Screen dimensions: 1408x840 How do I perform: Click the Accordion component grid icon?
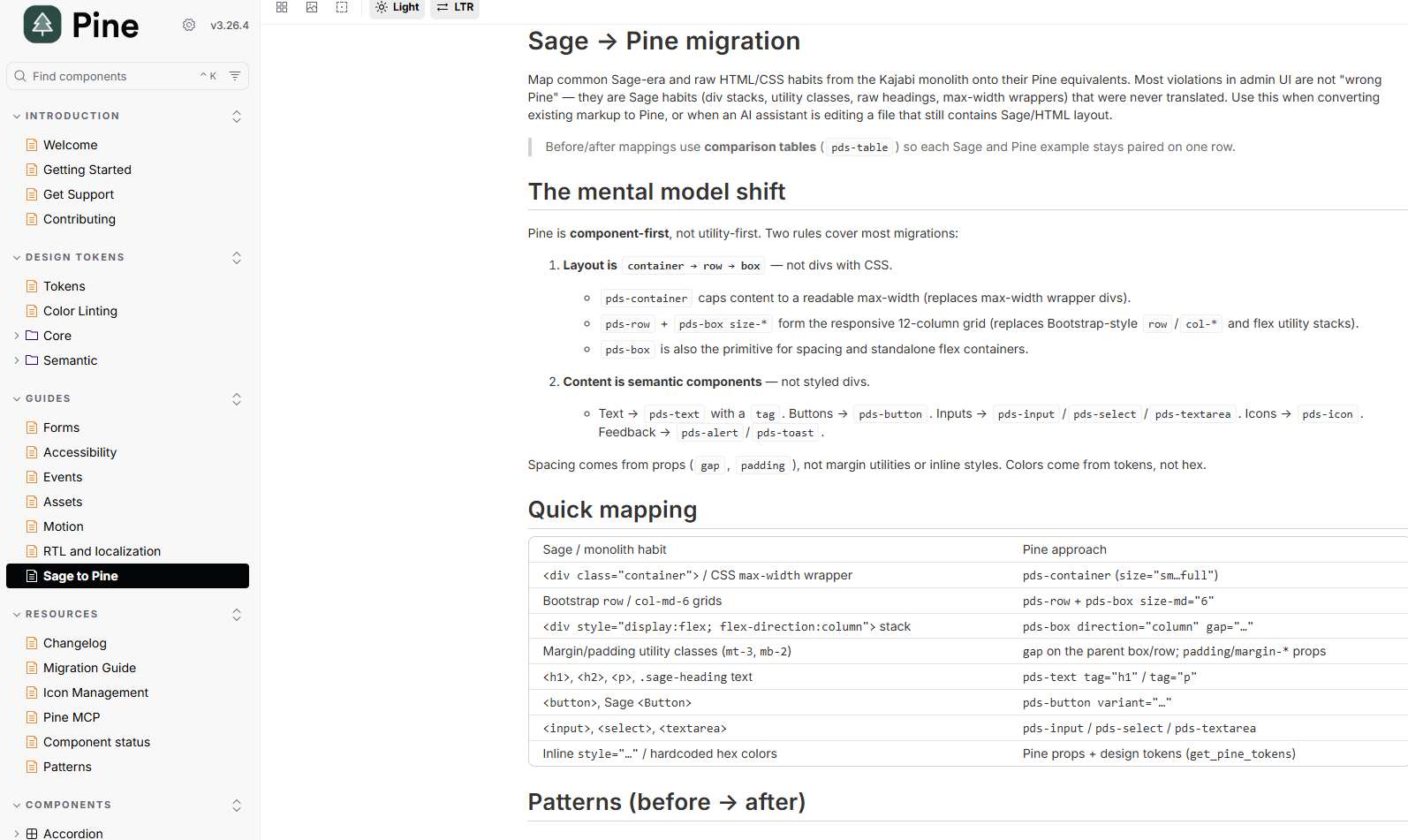click(x=32, y=833)
